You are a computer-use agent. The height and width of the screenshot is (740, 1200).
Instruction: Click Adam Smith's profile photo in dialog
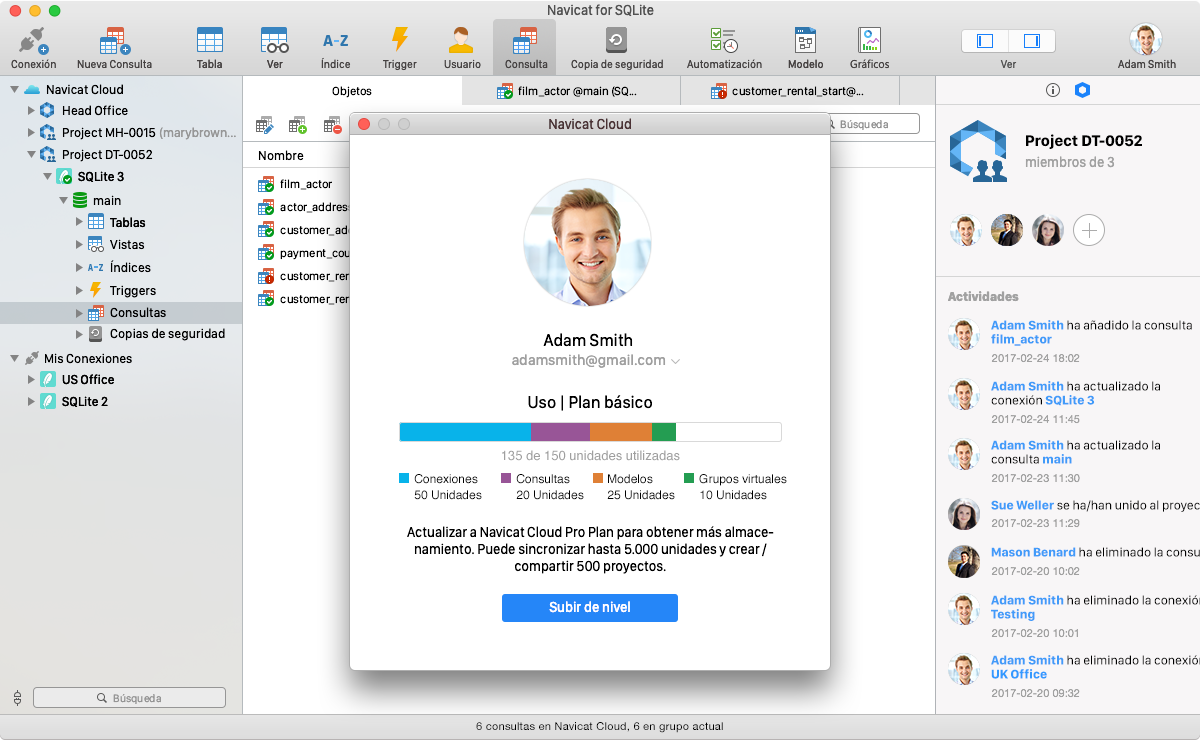588,243
